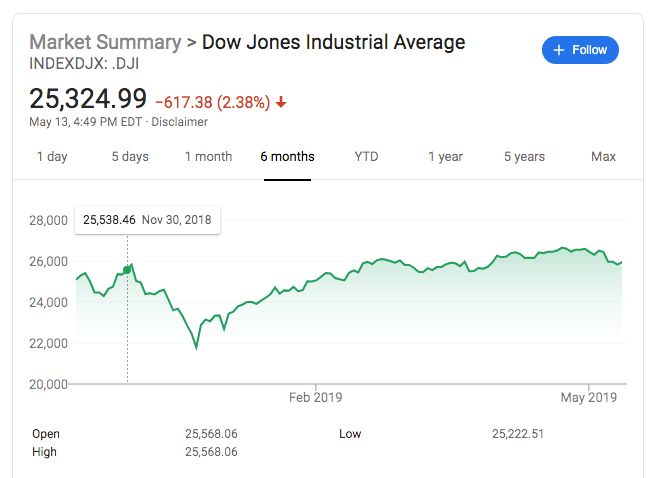658x478 pixels.
Task: Click the Dow Jones Industrial Average title
Action: [333, 42]
